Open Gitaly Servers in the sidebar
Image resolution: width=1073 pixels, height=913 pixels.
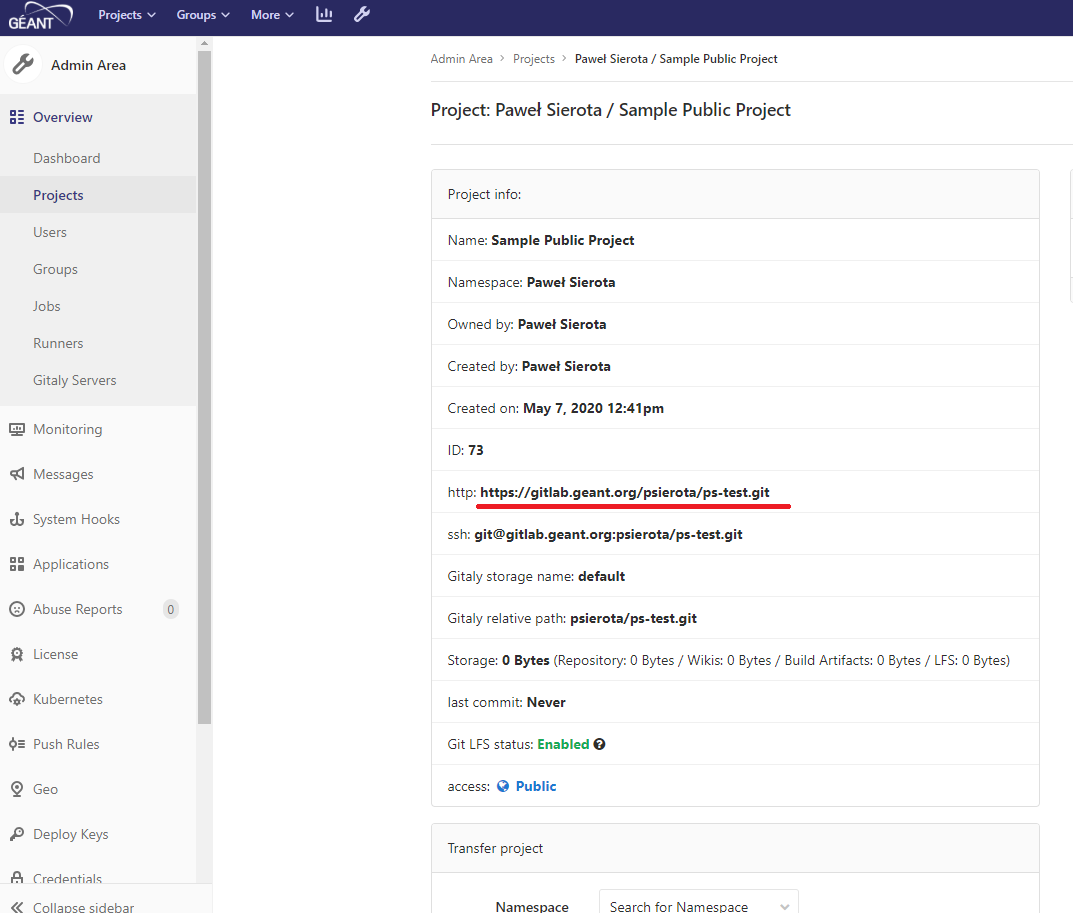[x=75, y=380]
